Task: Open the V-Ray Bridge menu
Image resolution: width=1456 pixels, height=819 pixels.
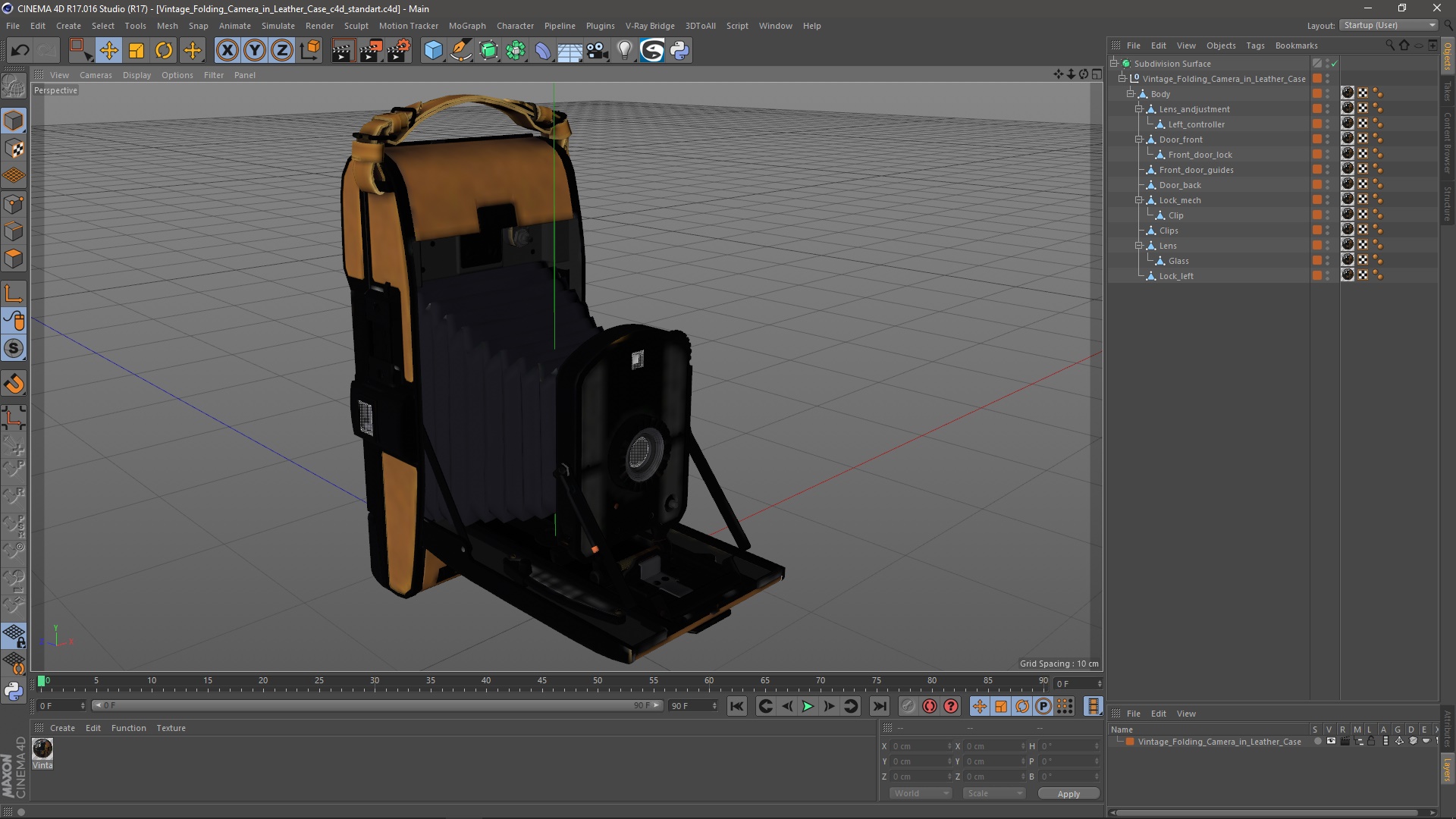Action: [650, 26]
